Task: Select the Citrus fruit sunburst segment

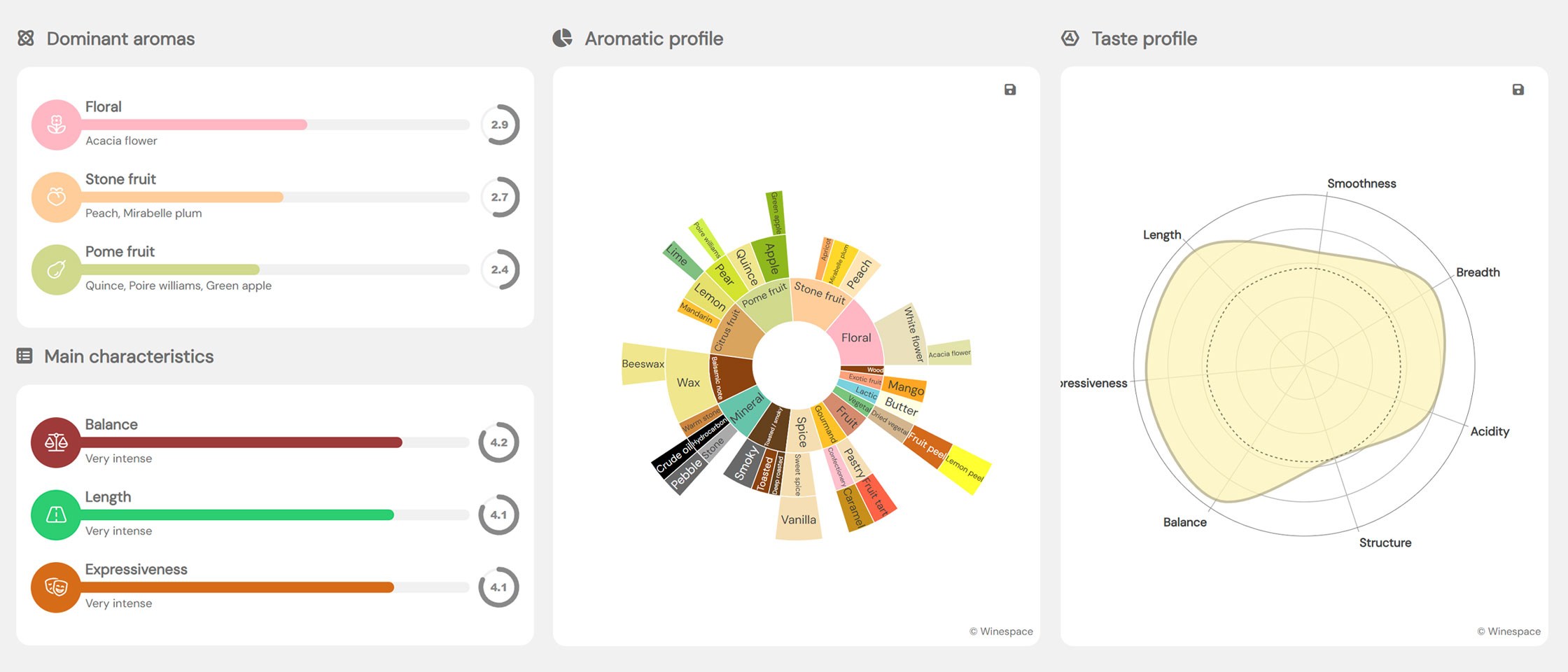Action: pos(729,332)
